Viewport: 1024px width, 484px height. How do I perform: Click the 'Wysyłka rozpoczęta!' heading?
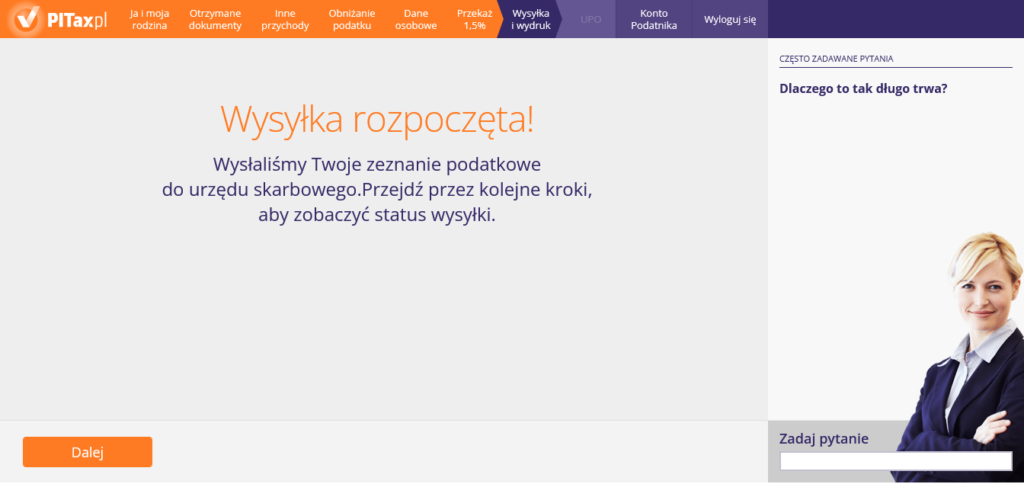377,119
